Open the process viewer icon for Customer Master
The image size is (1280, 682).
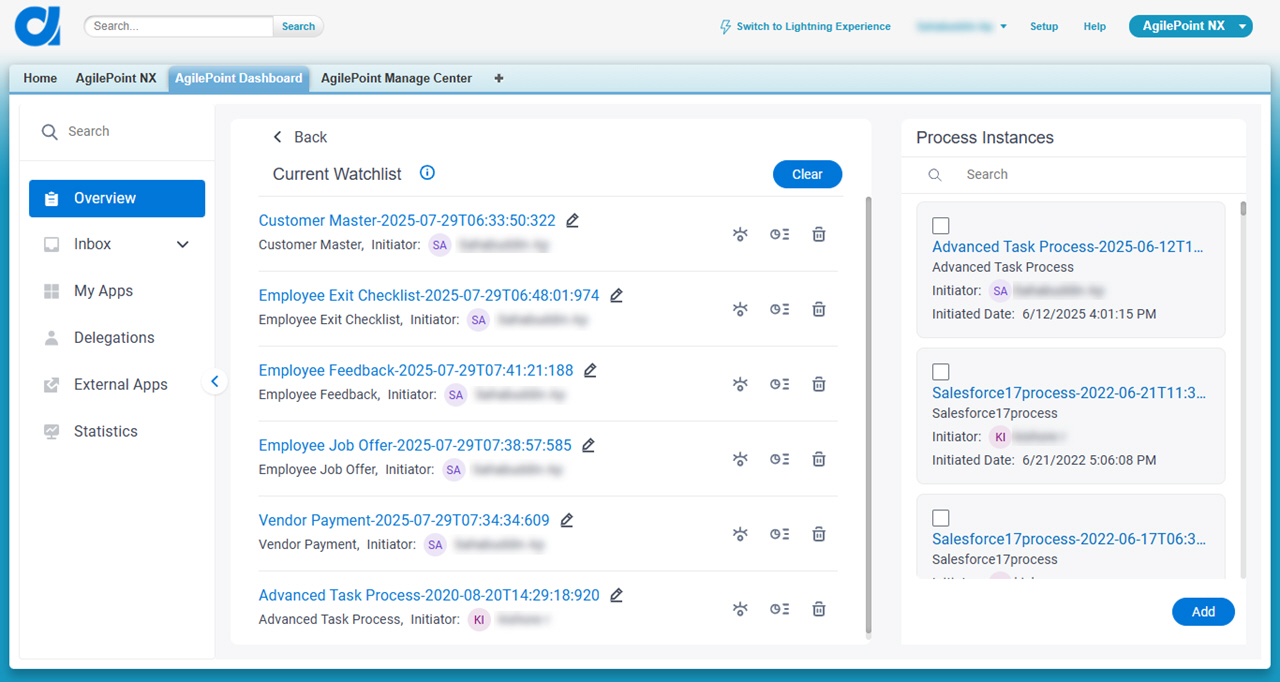click(740, 234)
